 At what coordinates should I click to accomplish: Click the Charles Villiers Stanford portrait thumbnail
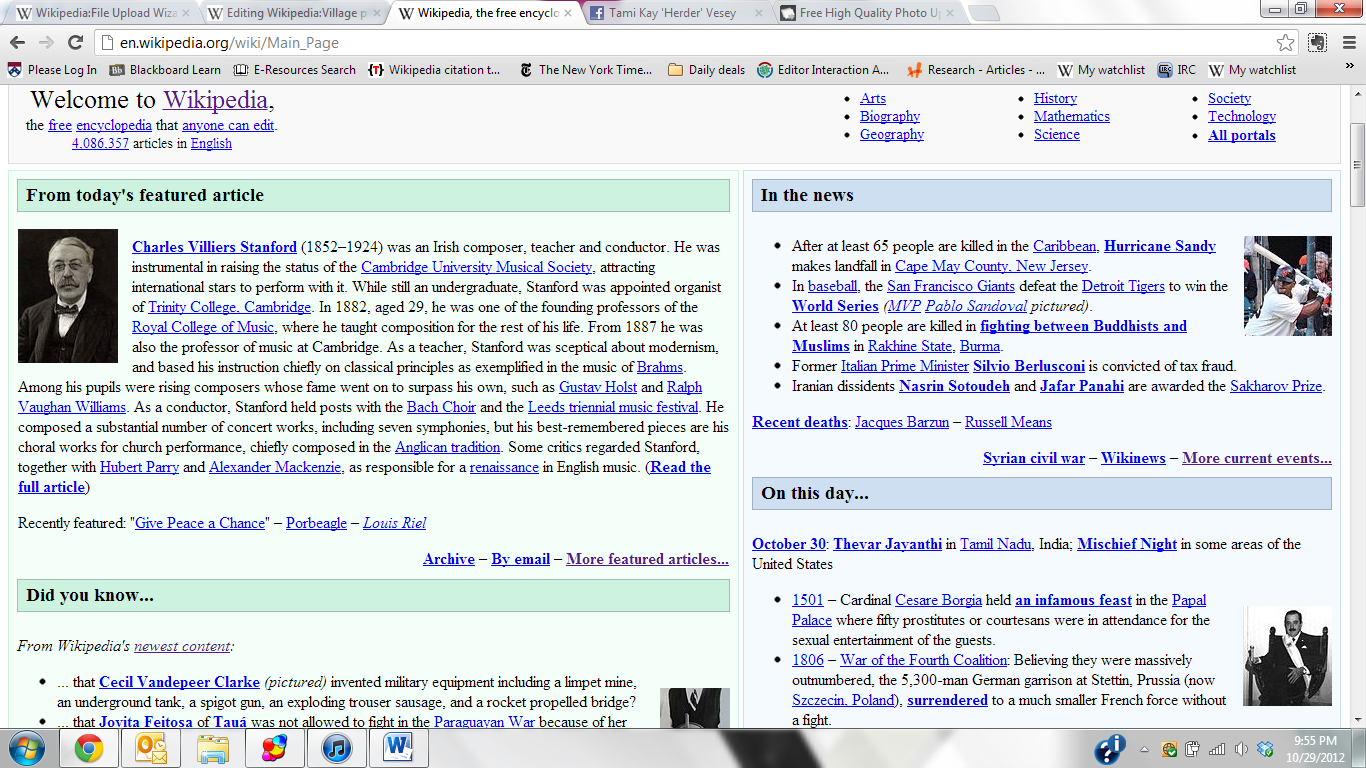tap(68, 296)
